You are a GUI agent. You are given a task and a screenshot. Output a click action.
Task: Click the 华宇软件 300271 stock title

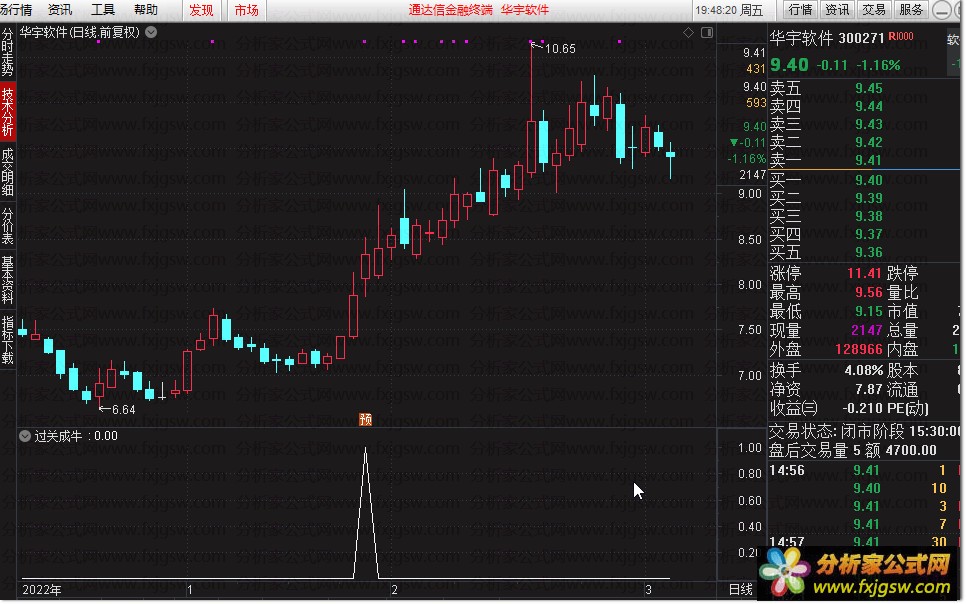(826, 38)
